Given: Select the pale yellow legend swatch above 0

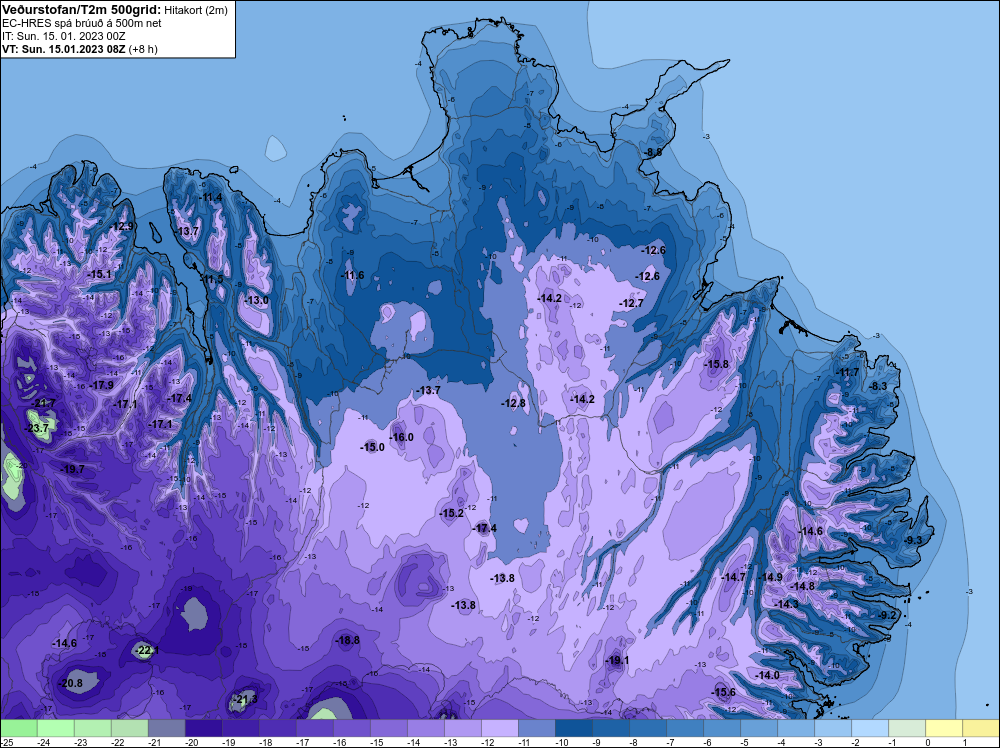Looking at the screenshot, I should [943, 728].
